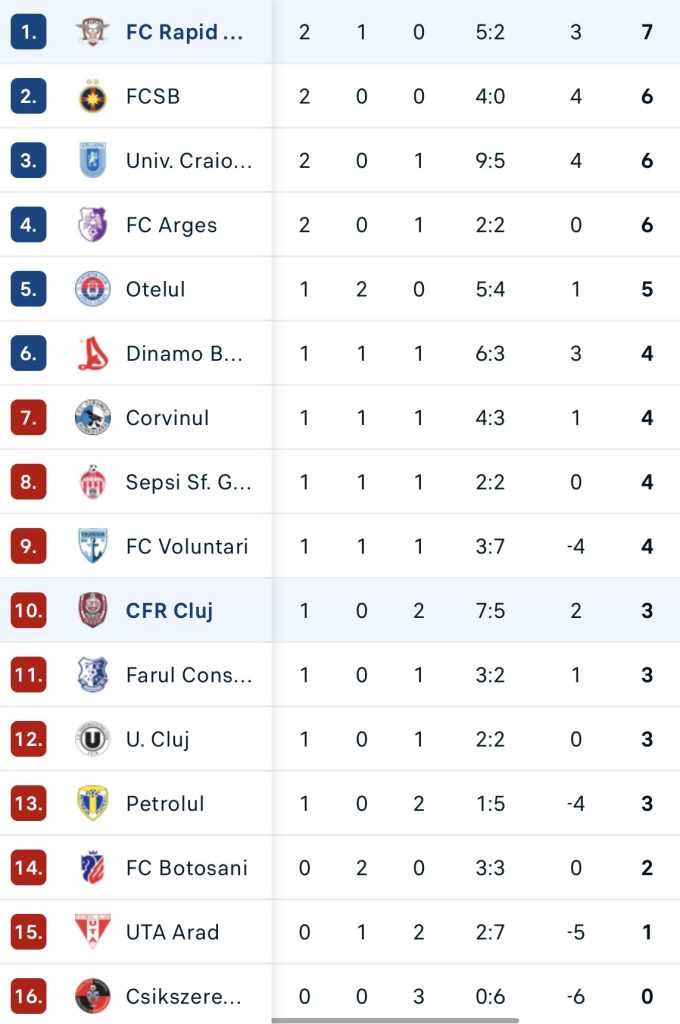680x1024 pixels.
Task: Click the rank 16 position badge
Action: pyautogui.click(x=29, y=996)
